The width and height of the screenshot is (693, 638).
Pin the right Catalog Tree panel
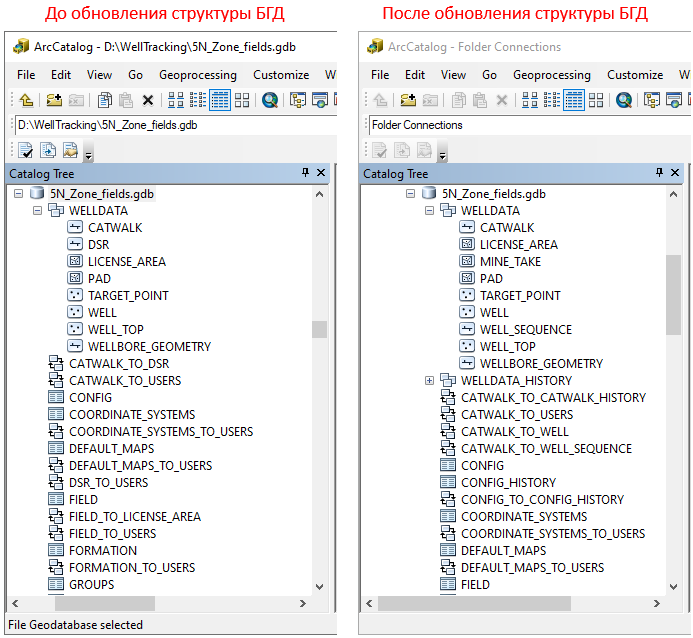point(659,172)
